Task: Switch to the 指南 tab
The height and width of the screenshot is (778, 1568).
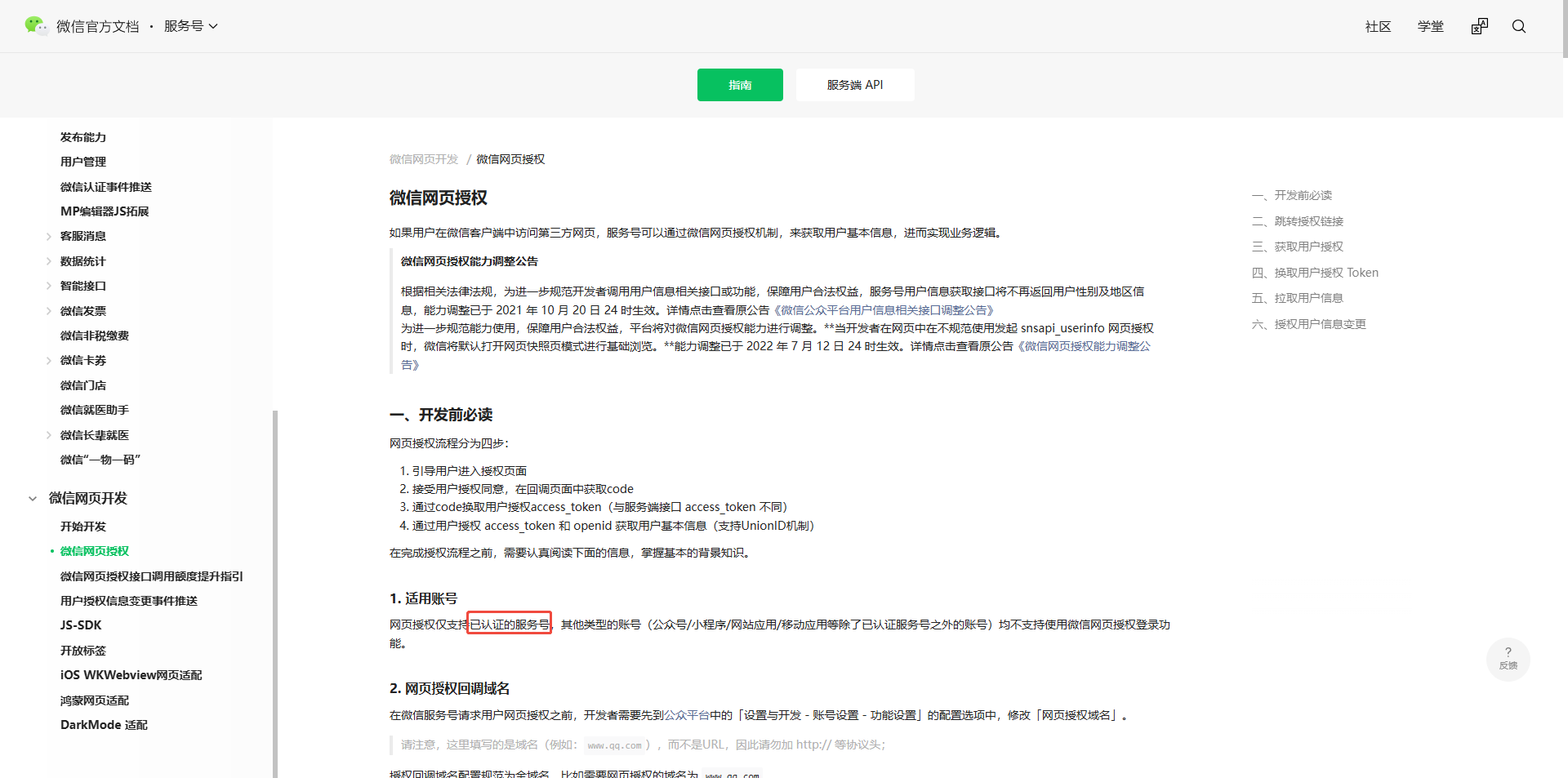Action: 740,85
